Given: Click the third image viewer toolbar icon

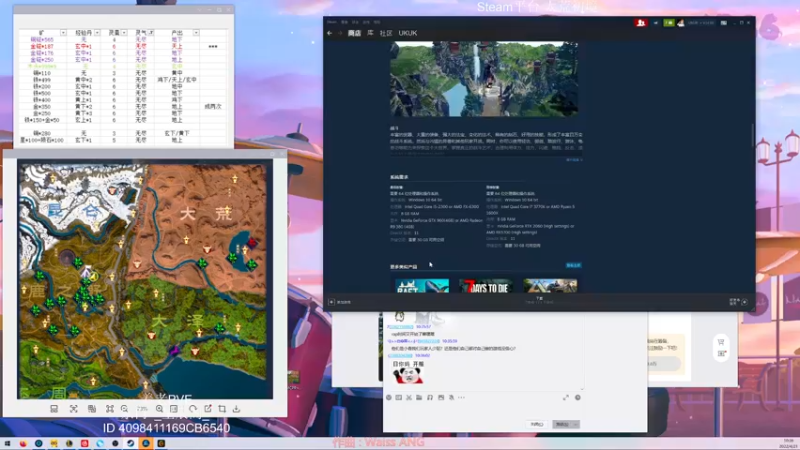Looking at the screenshot, I should click(x=92, y=409).
